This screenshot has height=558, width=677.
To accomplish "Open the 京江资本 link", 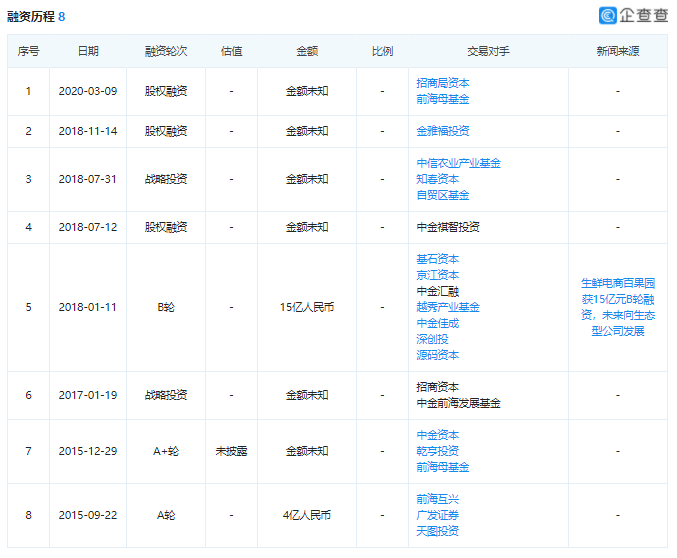I will pos(438,275).
